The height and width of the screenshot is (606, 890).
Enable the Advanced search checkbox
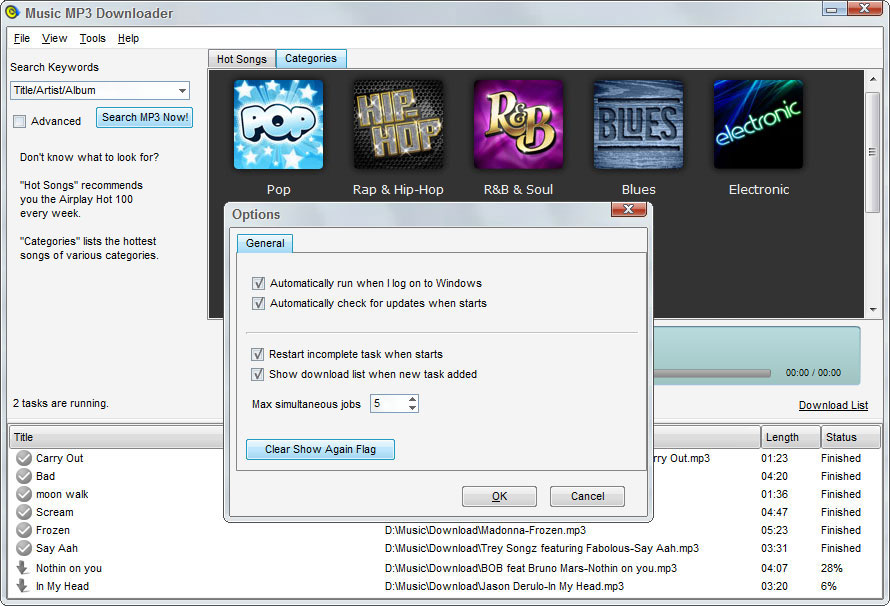(19, 121)
